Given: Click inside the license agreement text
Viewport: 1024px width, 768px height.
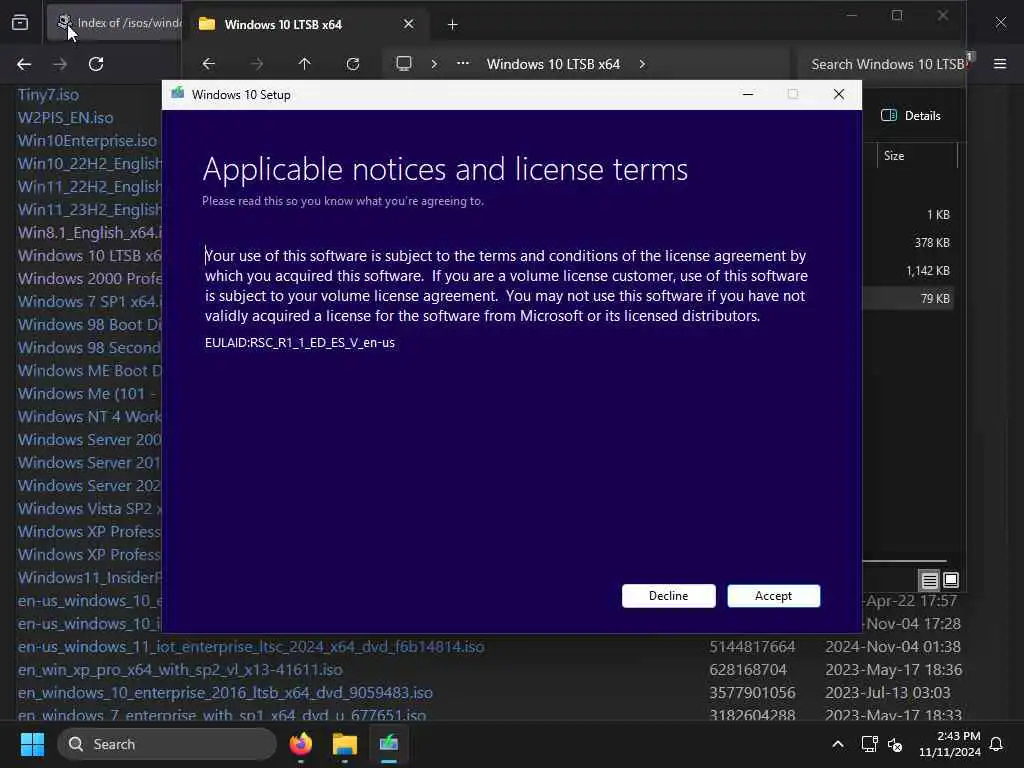Looking at the screenshot, I should pyautogui.click(x=506, y=285).
